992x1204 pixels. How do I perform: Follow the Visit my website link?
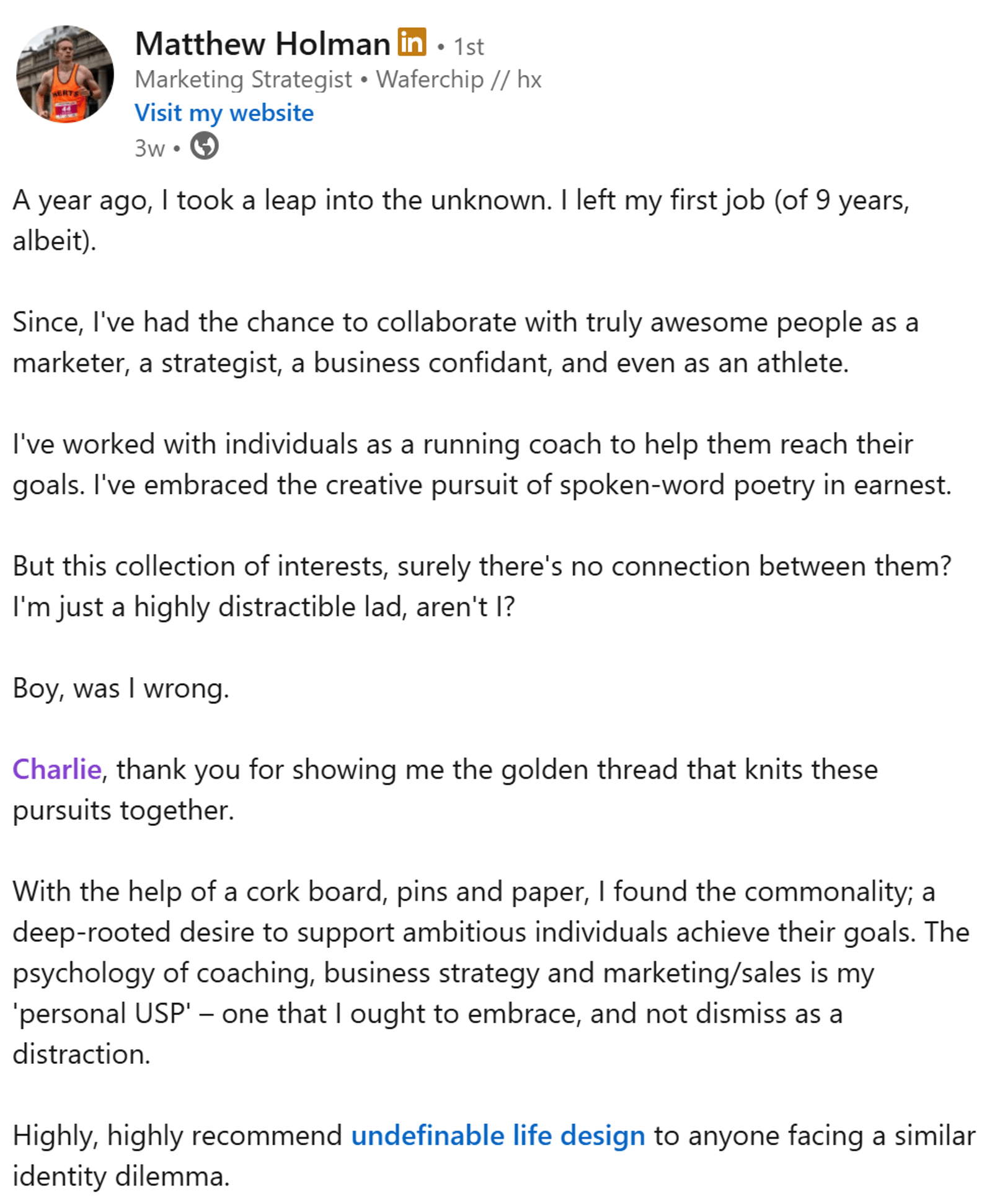(224, 113)
